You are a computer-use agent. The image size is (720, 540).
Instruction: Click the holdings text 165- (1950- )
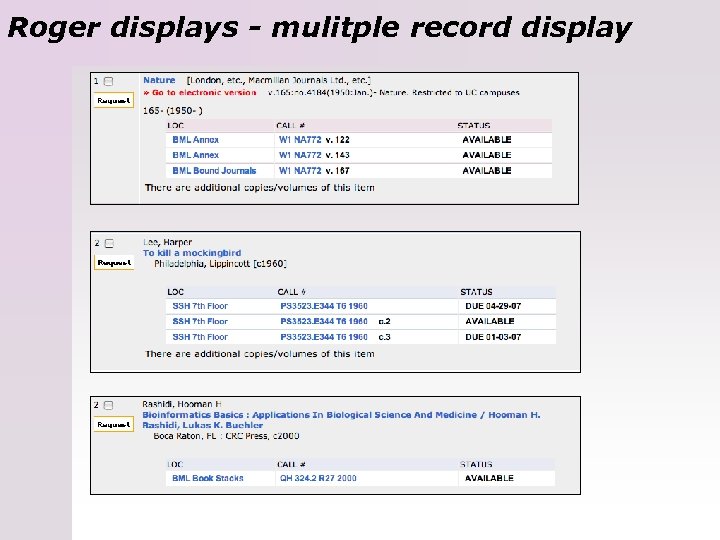tap(173, 111)
